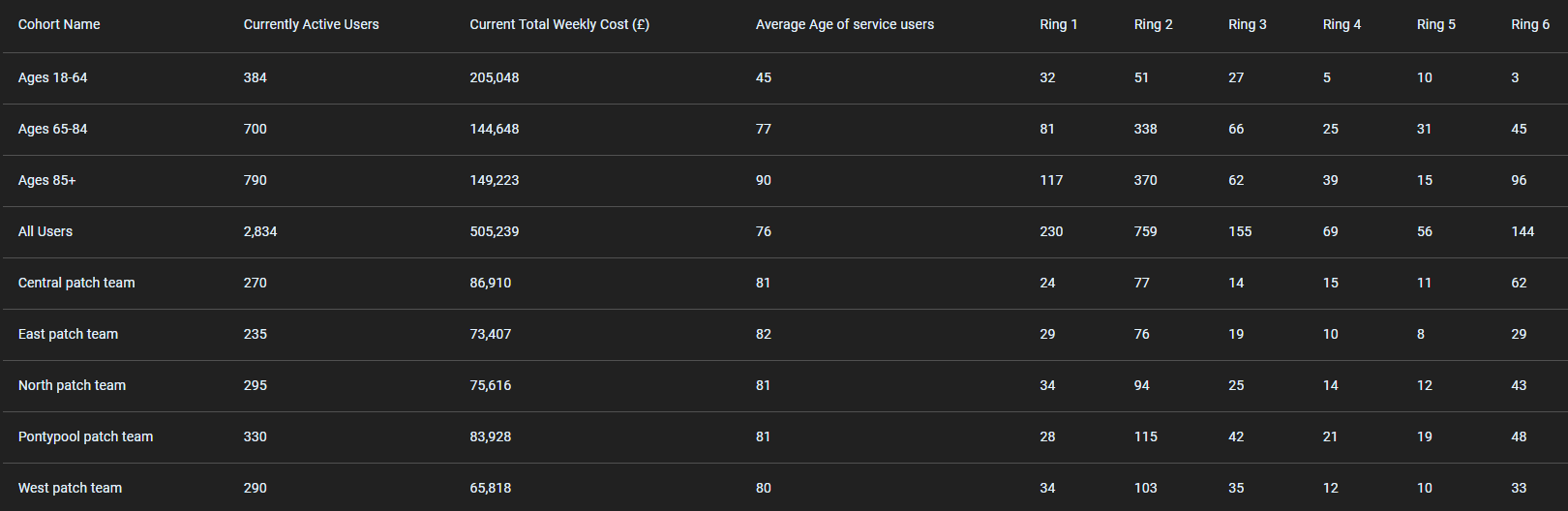Select the East patch team row

click(x=784, y=335)
